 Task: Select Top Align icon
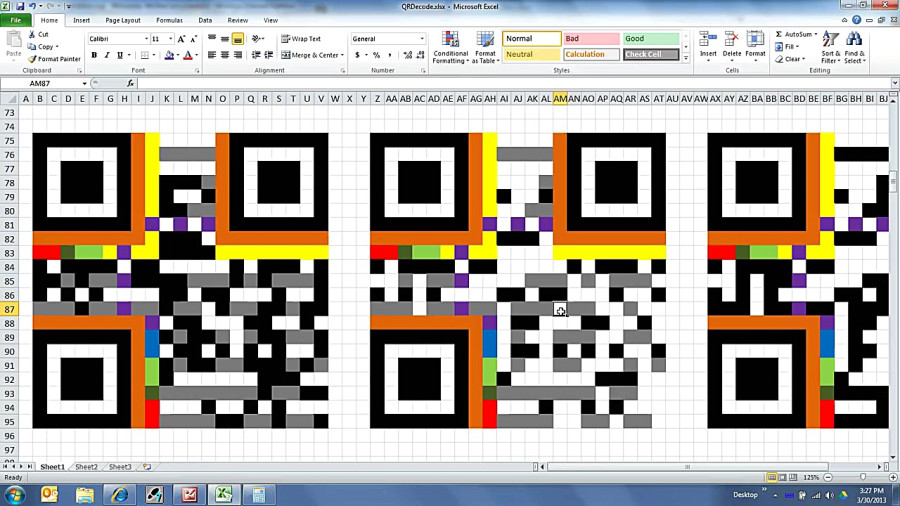(x=212, y=38)
